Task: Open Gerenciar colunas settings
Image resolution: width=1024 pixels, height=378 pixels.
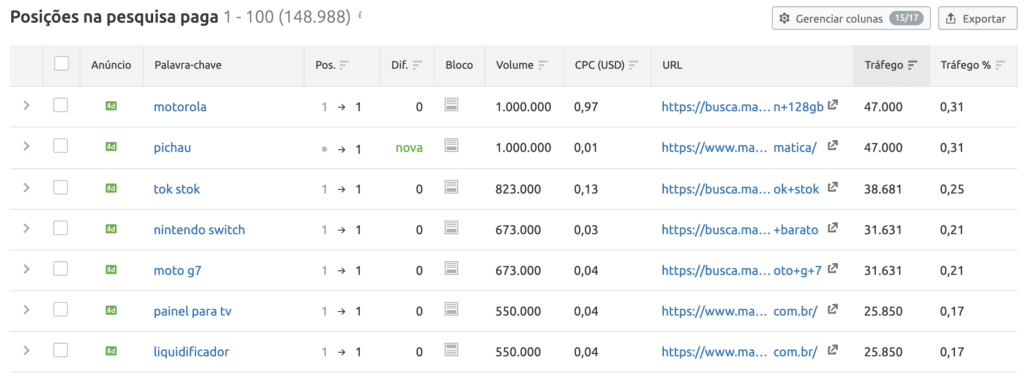Action: pos(851,18)
